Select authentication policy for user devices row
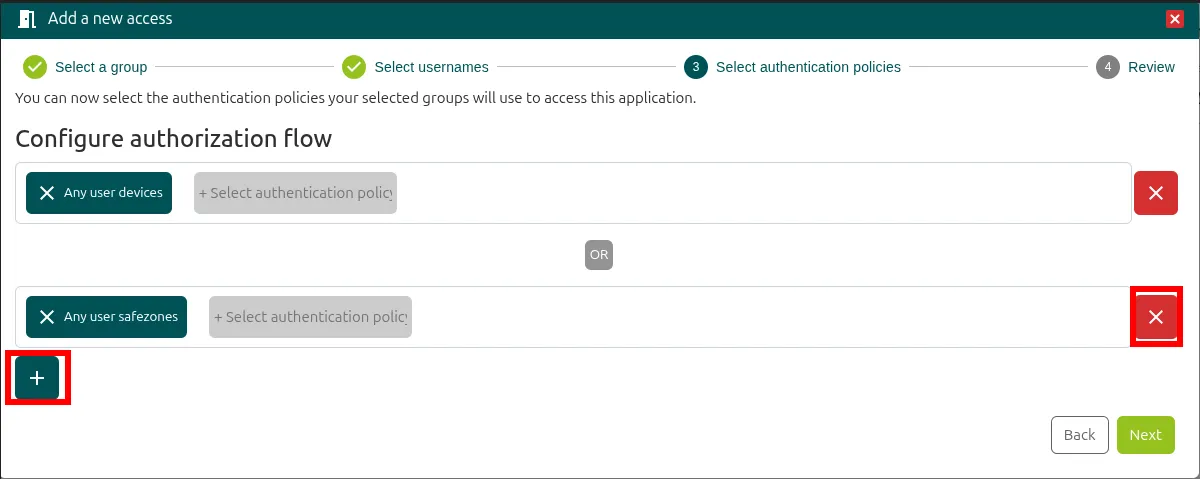The height and width of the screenshot is (479, 1200). (x=295, y=193)
